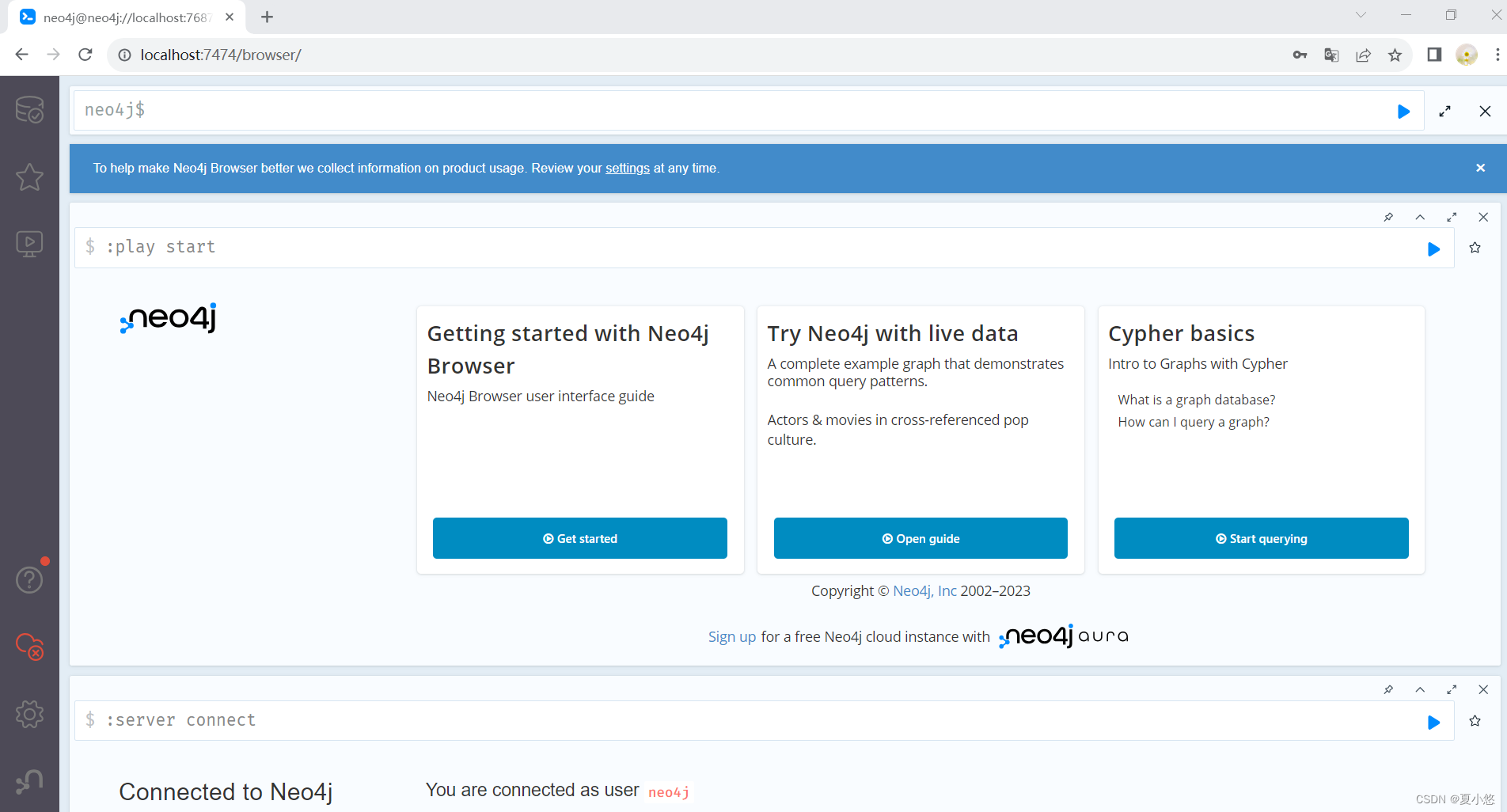Image resolution: width=1507 pixels, height=812 pixels.
Task: Select 'How can I query a graph?' text
Action: pyautogui.click(x=1194, y=422)
